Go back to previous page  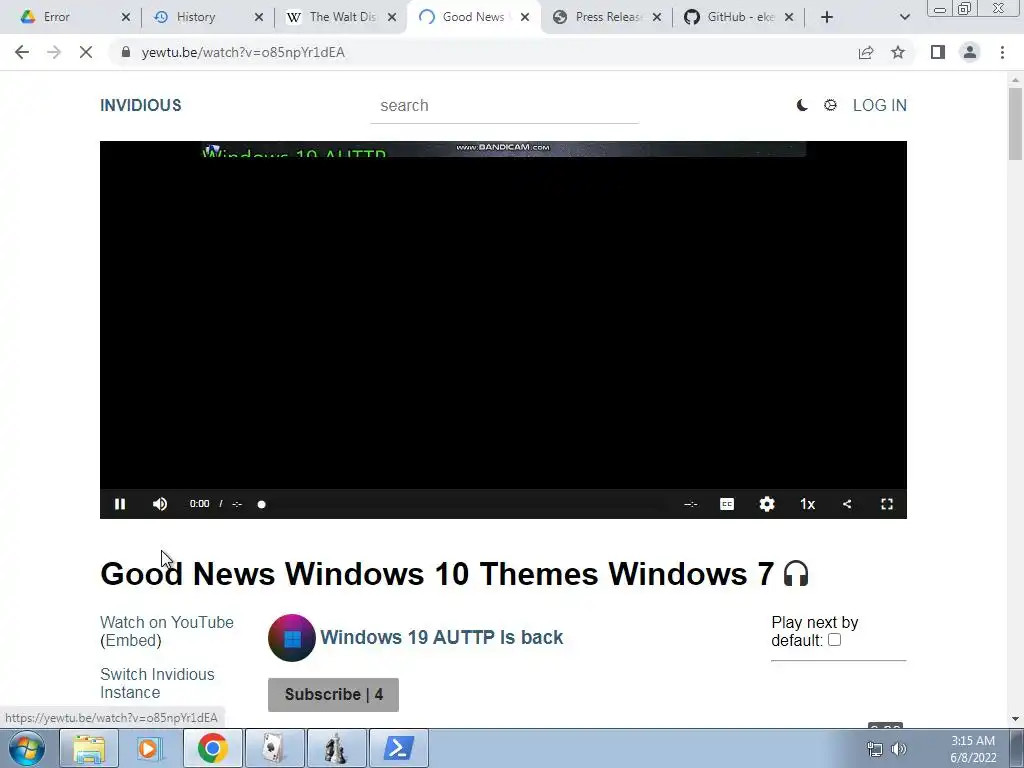tap(22, 52)
